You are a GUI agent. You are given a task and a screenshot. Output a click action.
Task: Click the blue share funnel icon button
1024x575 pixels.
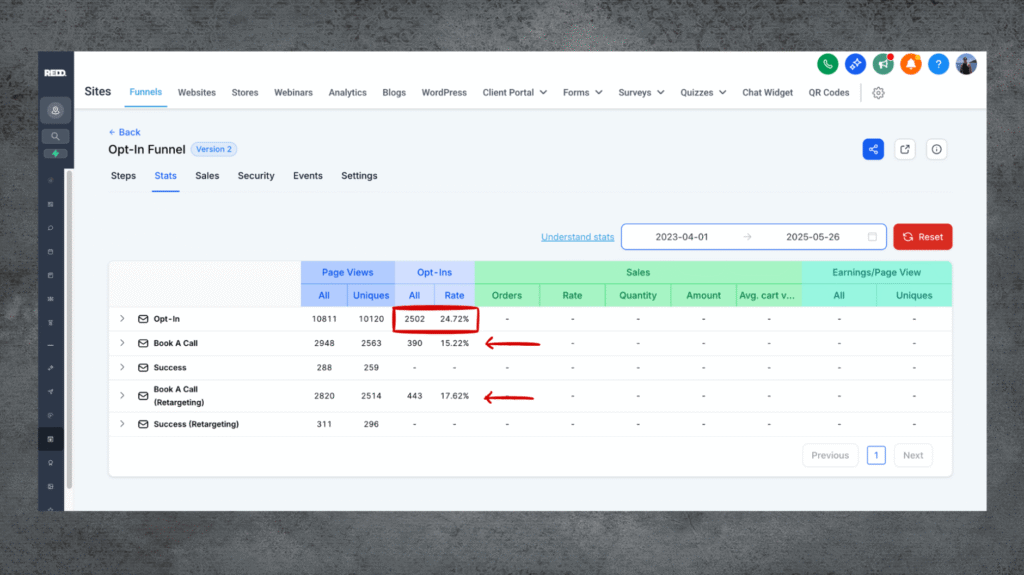pyautogui.click(x=873, y=149)
